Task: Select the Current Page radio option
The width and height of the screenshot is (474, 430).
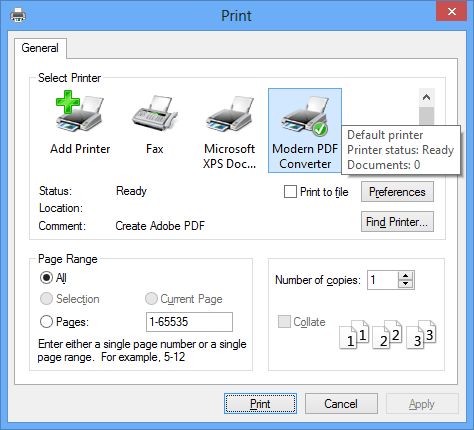Action: click(151, 299)
